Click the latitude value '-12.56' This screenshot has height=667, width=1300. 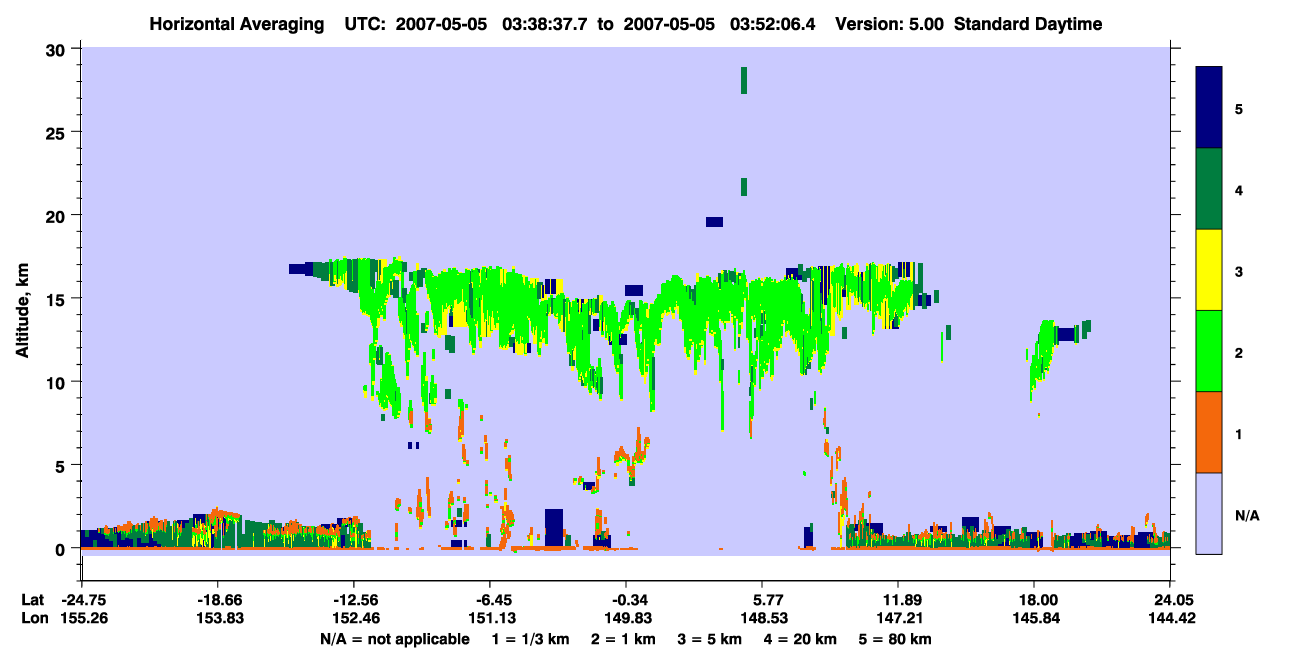pyautogui.click(x=353, y=599)
